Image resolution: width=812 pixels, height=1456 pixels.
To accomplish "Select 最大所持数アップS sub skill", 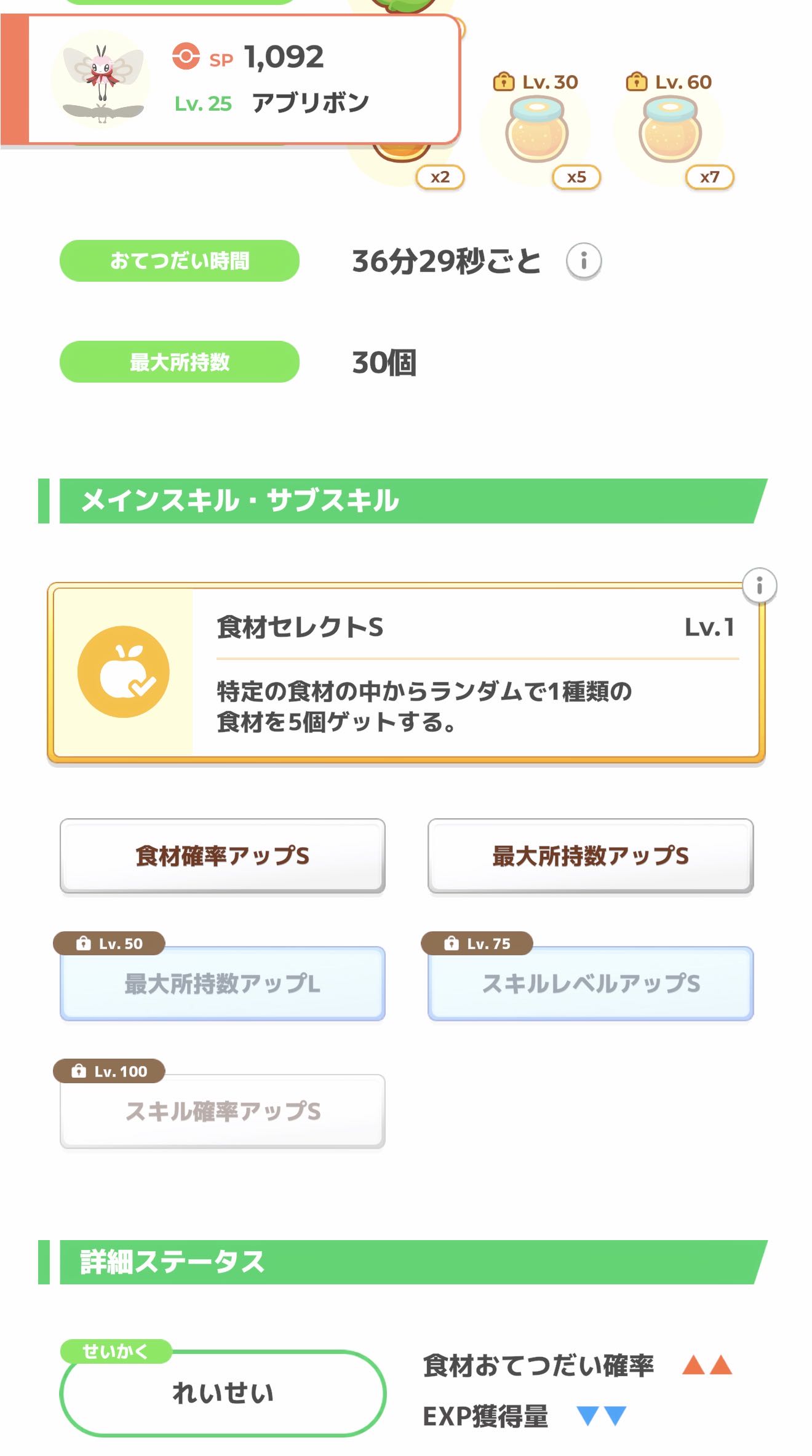I will (x=590, y=856).
